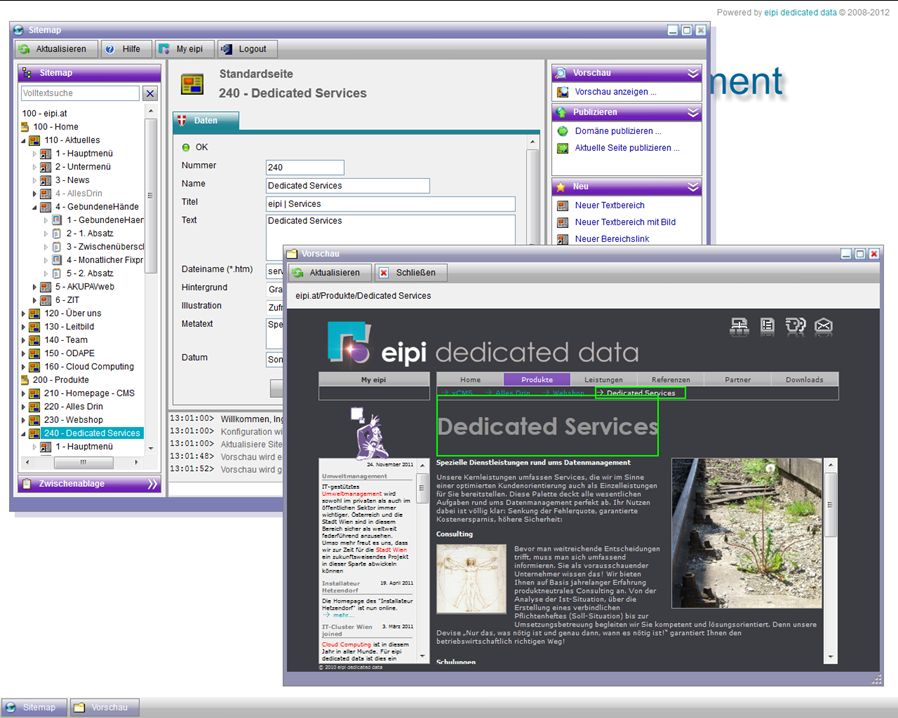Click the Domäne publizieren globe icon

coord(563,131)
